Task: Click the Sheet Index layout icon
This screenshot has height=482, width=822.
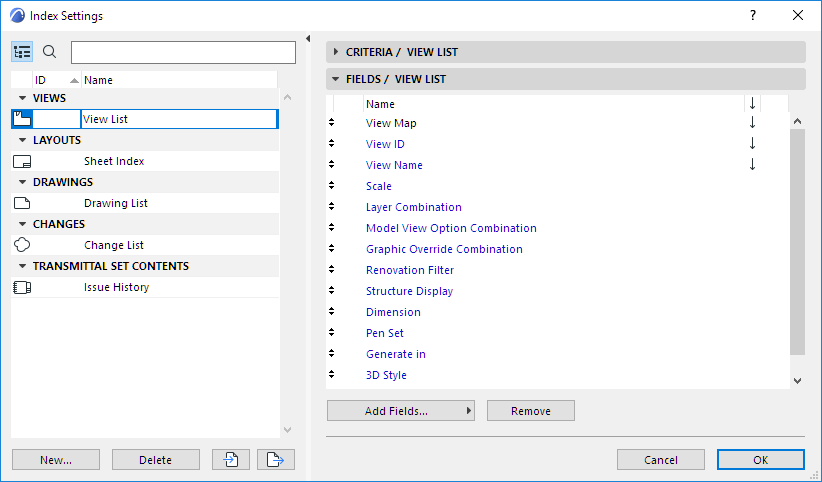Action: tap(22, 161)
